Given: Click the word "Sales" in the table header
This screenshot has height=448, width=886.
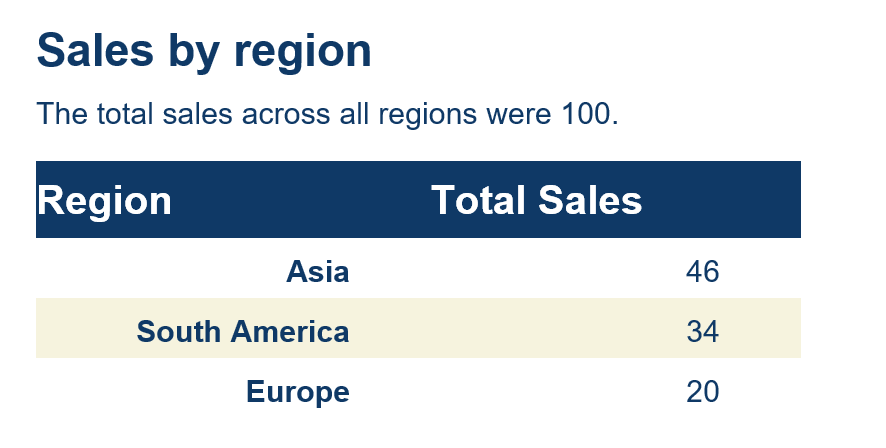Looking at the screenshot, I should pos(590,201).
